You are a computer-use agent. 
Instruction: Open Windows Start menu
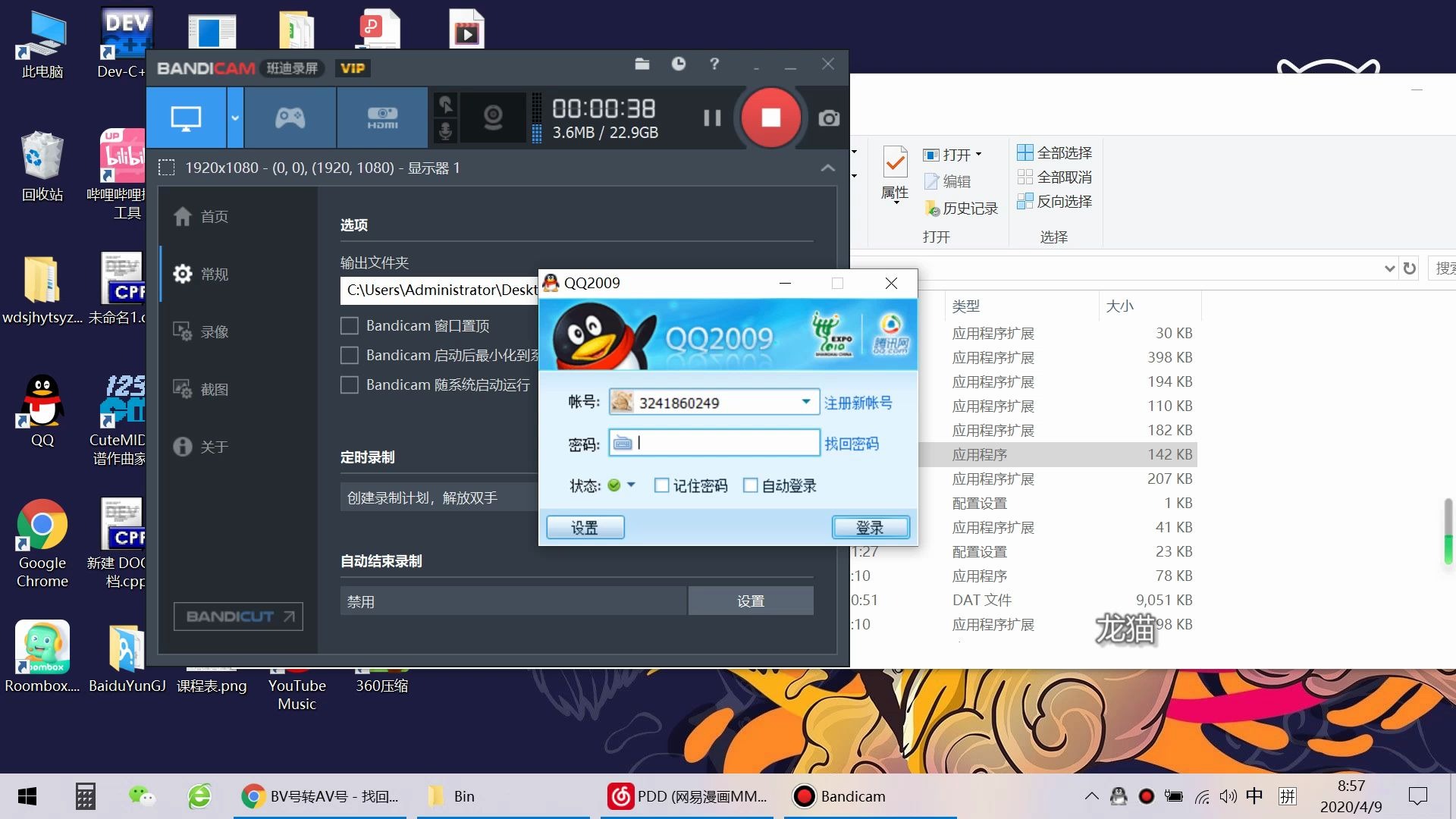click(27, 796)
